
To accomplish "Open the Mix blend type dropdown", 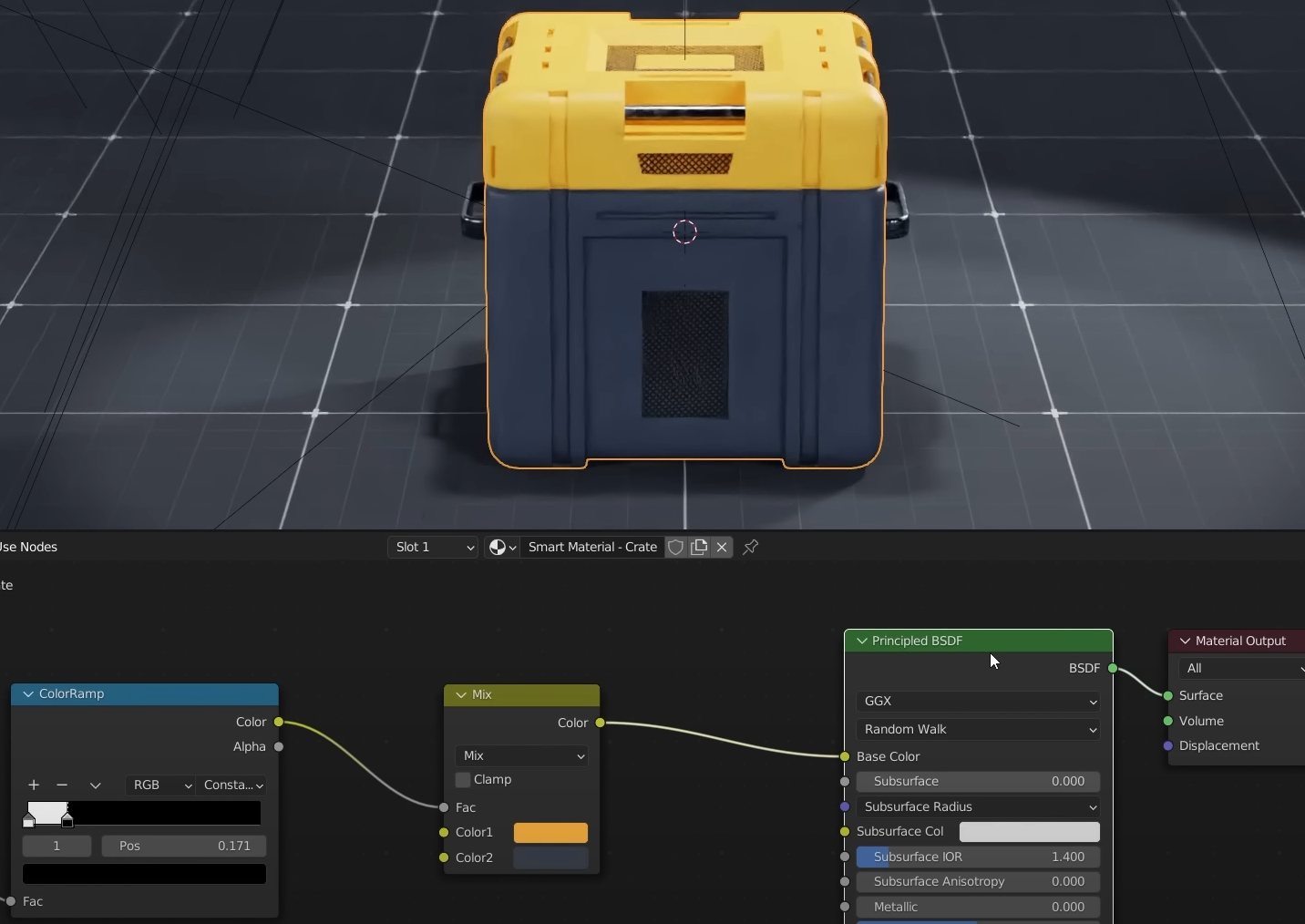I will tap(521, 755).
